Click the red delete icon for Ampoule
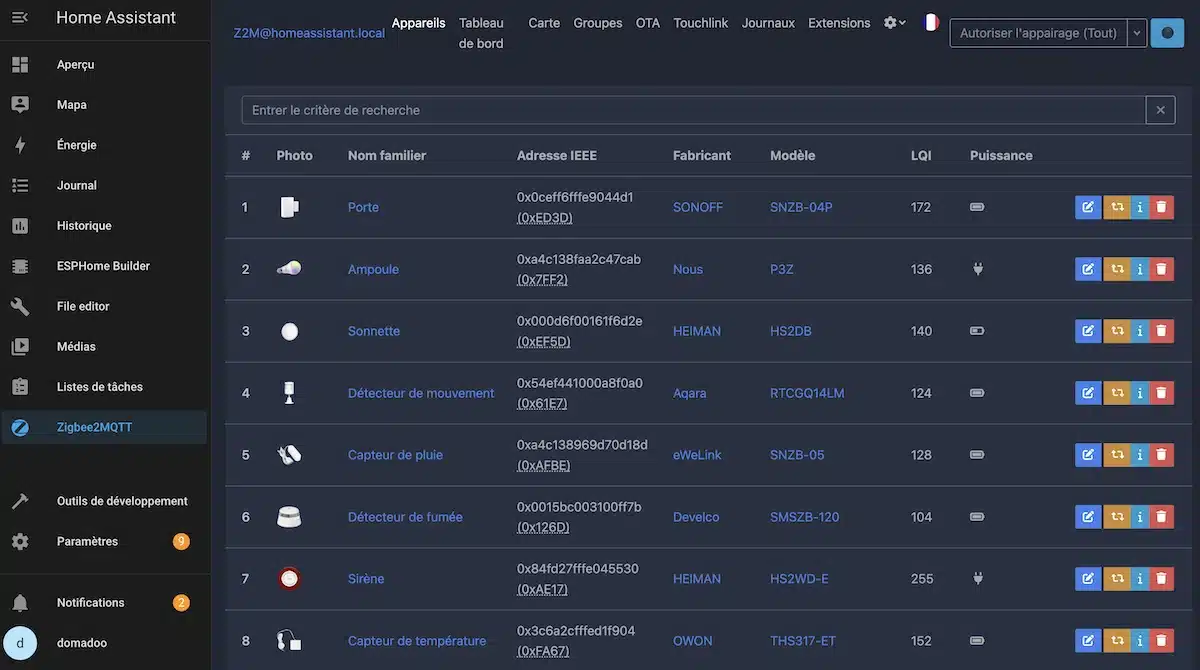 tap(1161, 269)
